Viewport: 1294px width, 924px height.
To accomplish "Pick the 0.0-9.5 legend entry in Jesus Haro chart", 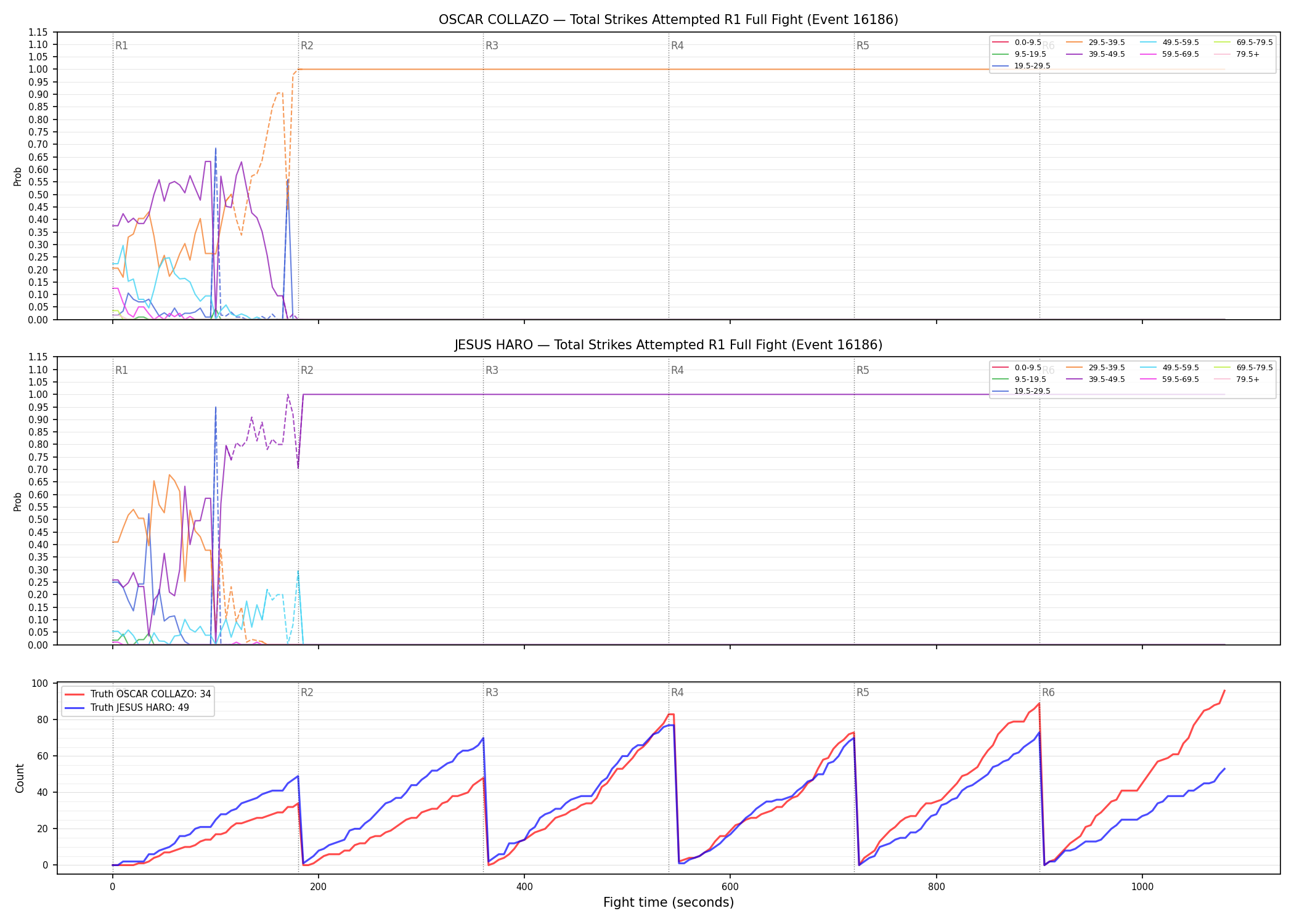I will coord(1017,368).
